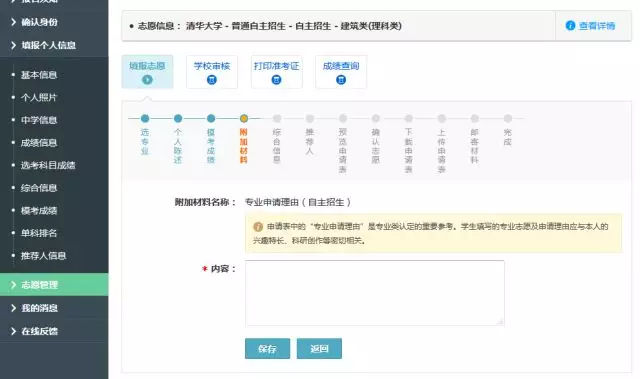Open 基本信息 in the sidebar
This screenshot has height=379, width=640.
tap(39, 75)
